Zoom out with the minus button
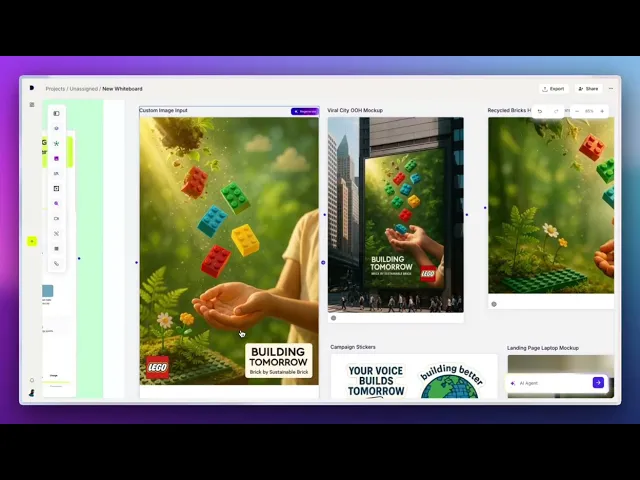Viewport: 640px width, 480px height. point(577,111)
